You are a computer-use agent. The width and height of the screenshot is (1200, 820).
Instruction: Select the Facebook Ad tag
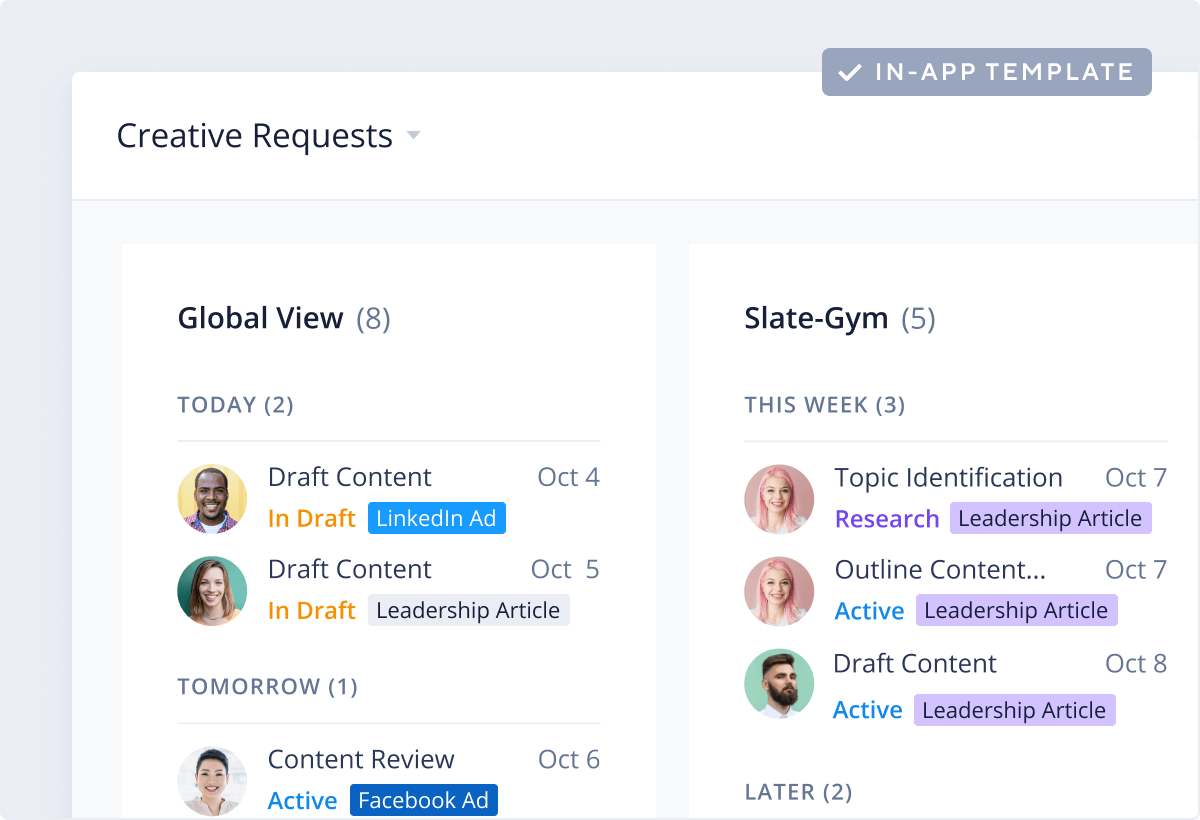pyautogui.click(x=423, y=800)
